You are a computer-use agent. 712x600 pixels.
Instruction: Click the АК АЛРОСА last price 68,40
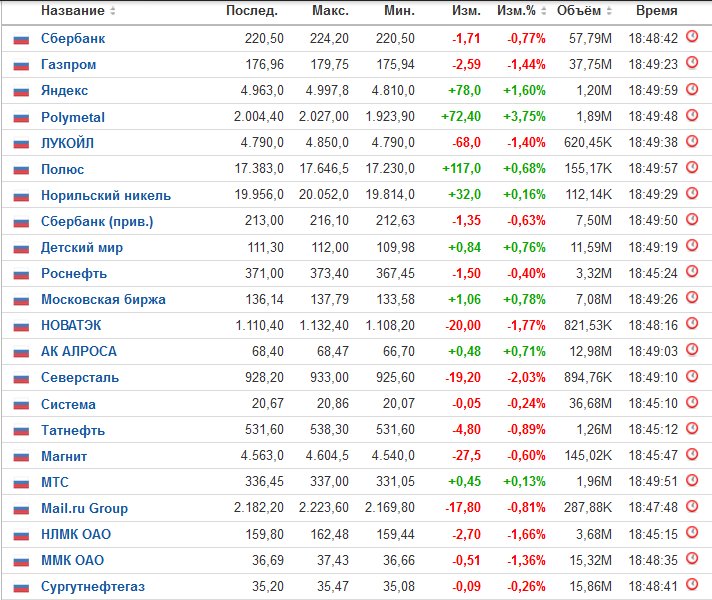point(268,351)
